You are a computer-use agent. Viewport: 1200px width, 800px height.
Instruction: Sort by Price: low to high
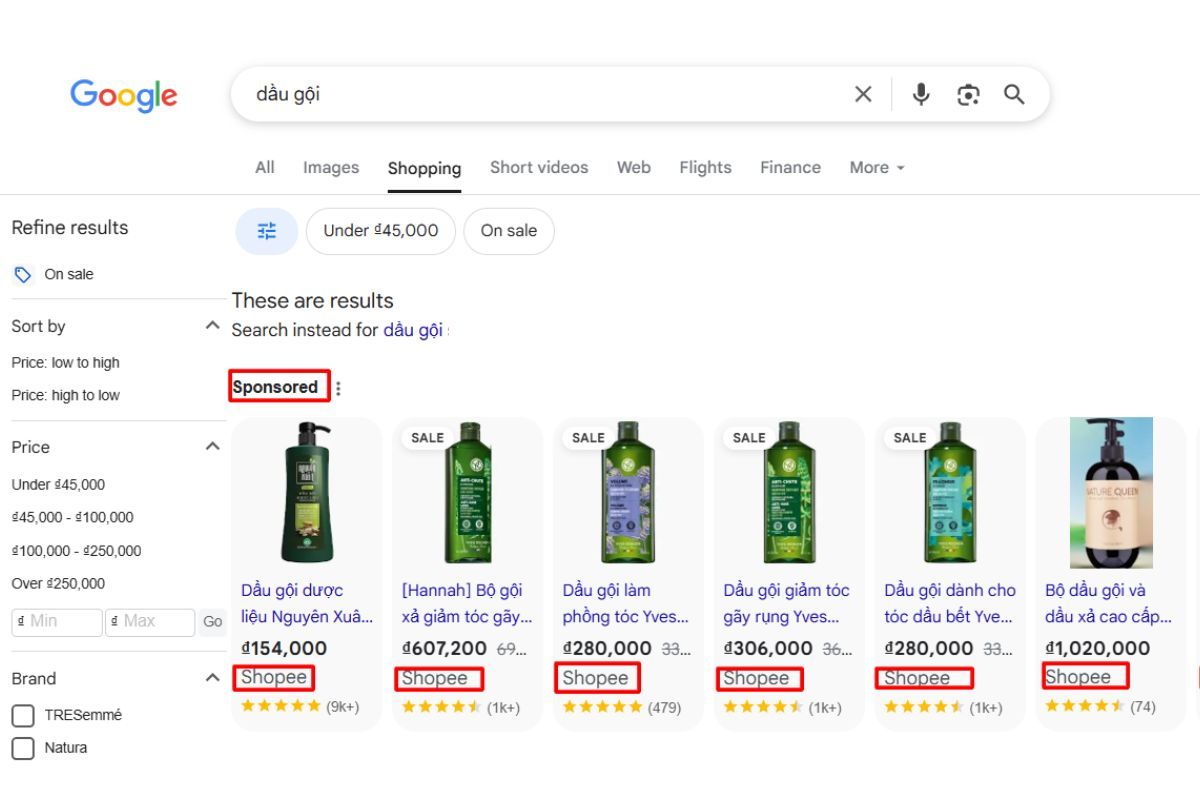[x=65, y=363]
